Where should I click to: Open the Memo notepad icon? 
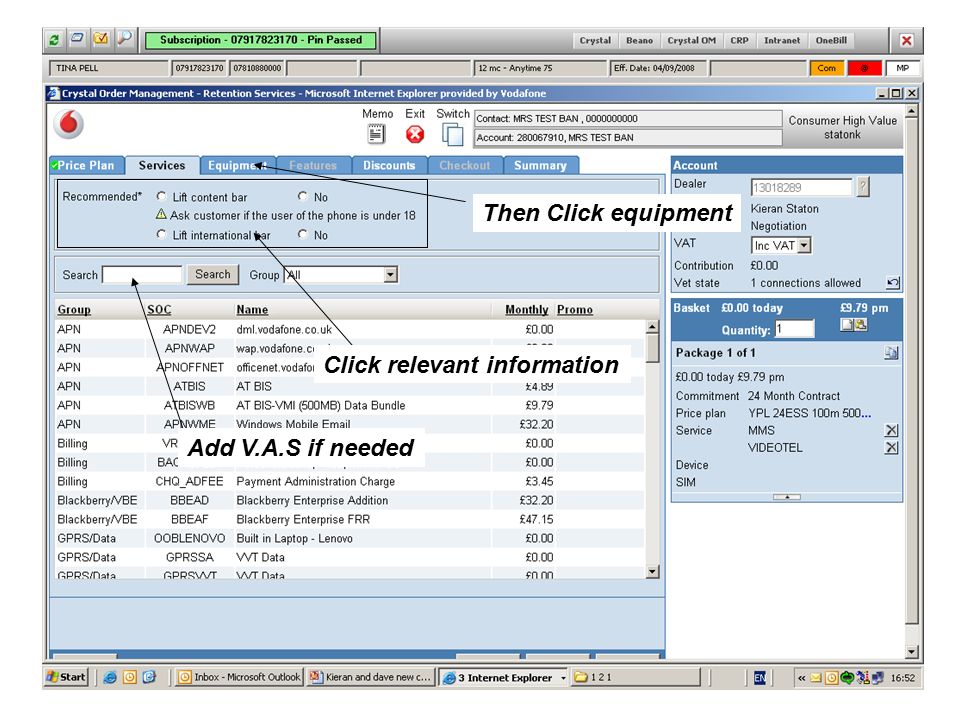[x=377, y=134]
